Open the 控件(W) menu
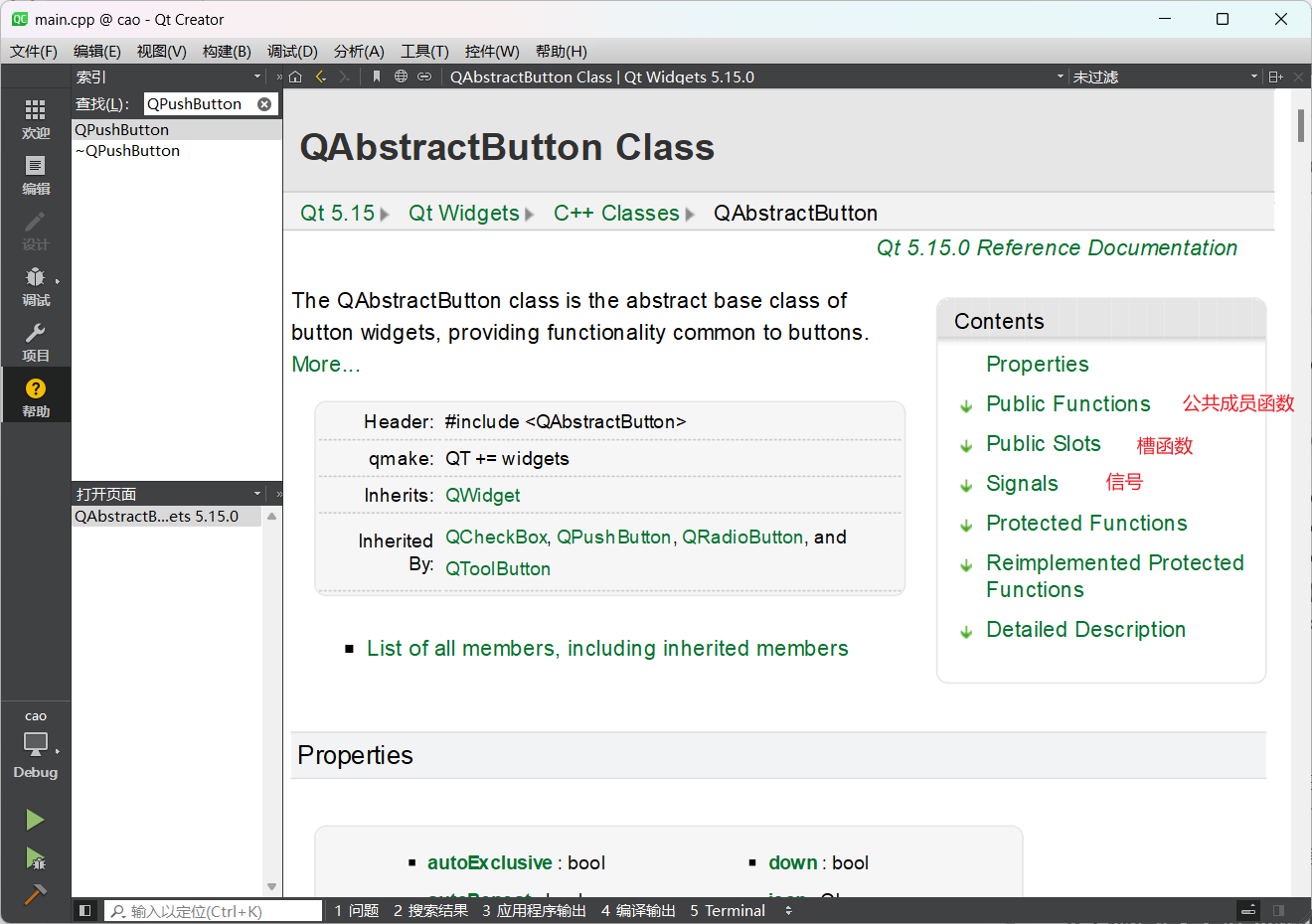This screenshot has width=1312, height=924. pyautogui.click(x=492, y=51)
